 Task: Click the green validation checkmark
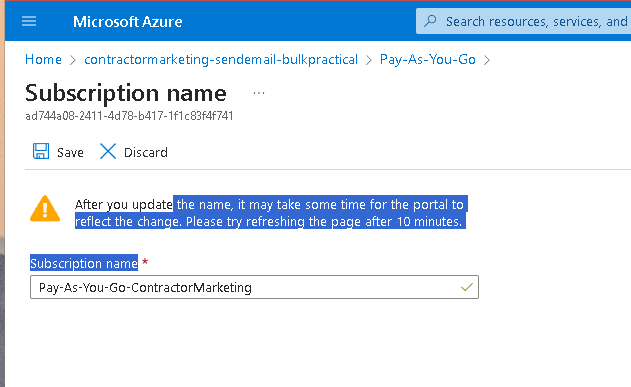tap(467, 287)
